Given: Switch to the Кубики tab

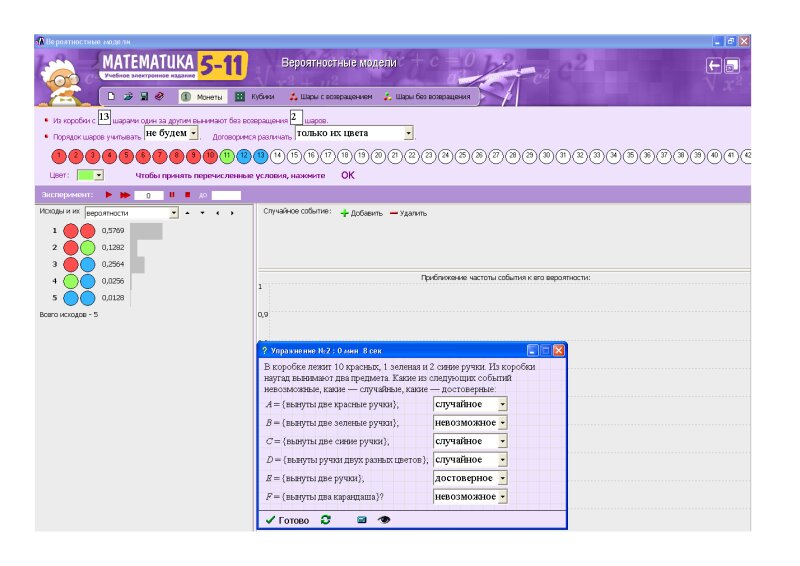Looking at the screenshot, I should (256, 97).
